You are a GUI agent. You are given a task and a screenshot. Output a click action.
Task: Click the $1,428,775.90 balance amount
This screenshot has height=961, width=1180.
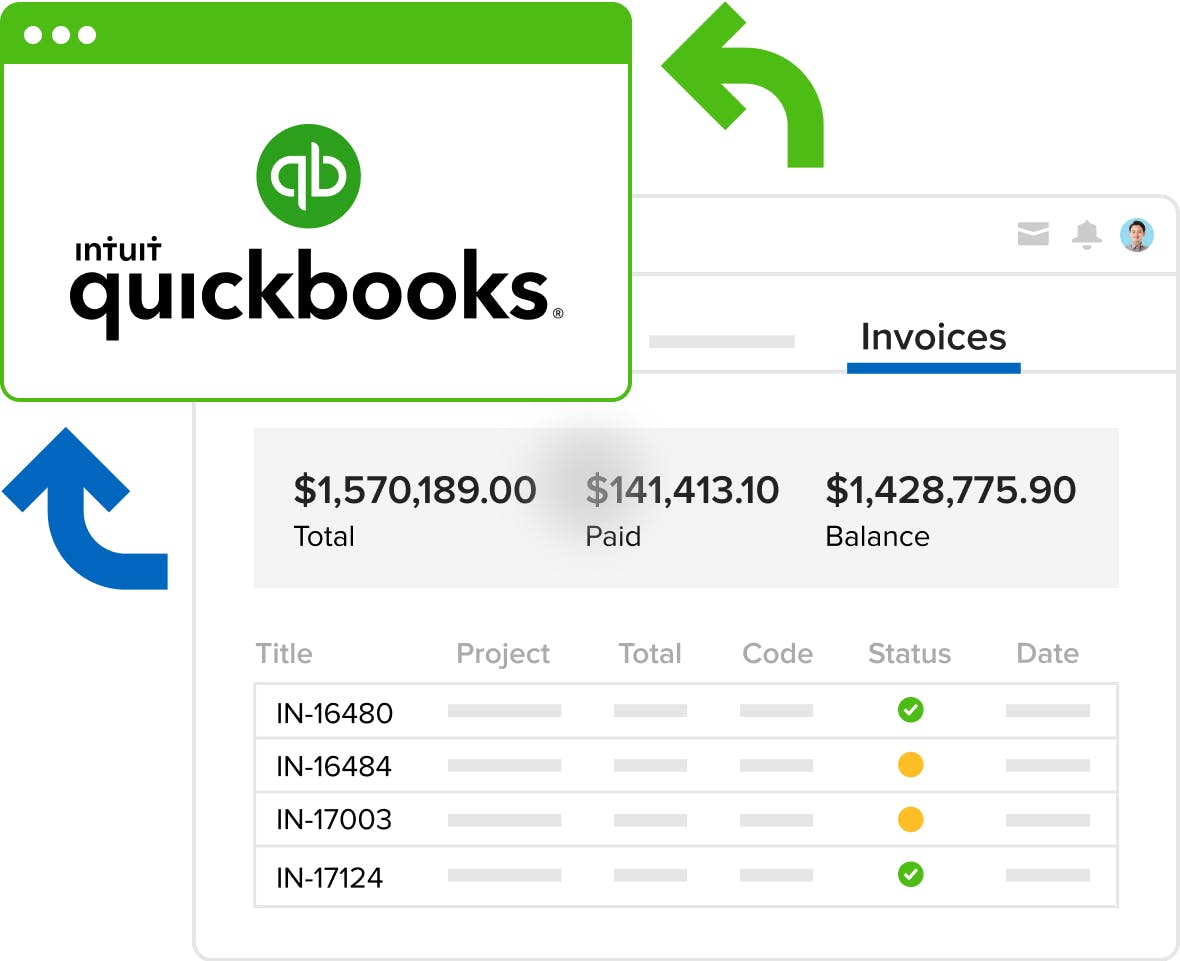pos(950,490)
